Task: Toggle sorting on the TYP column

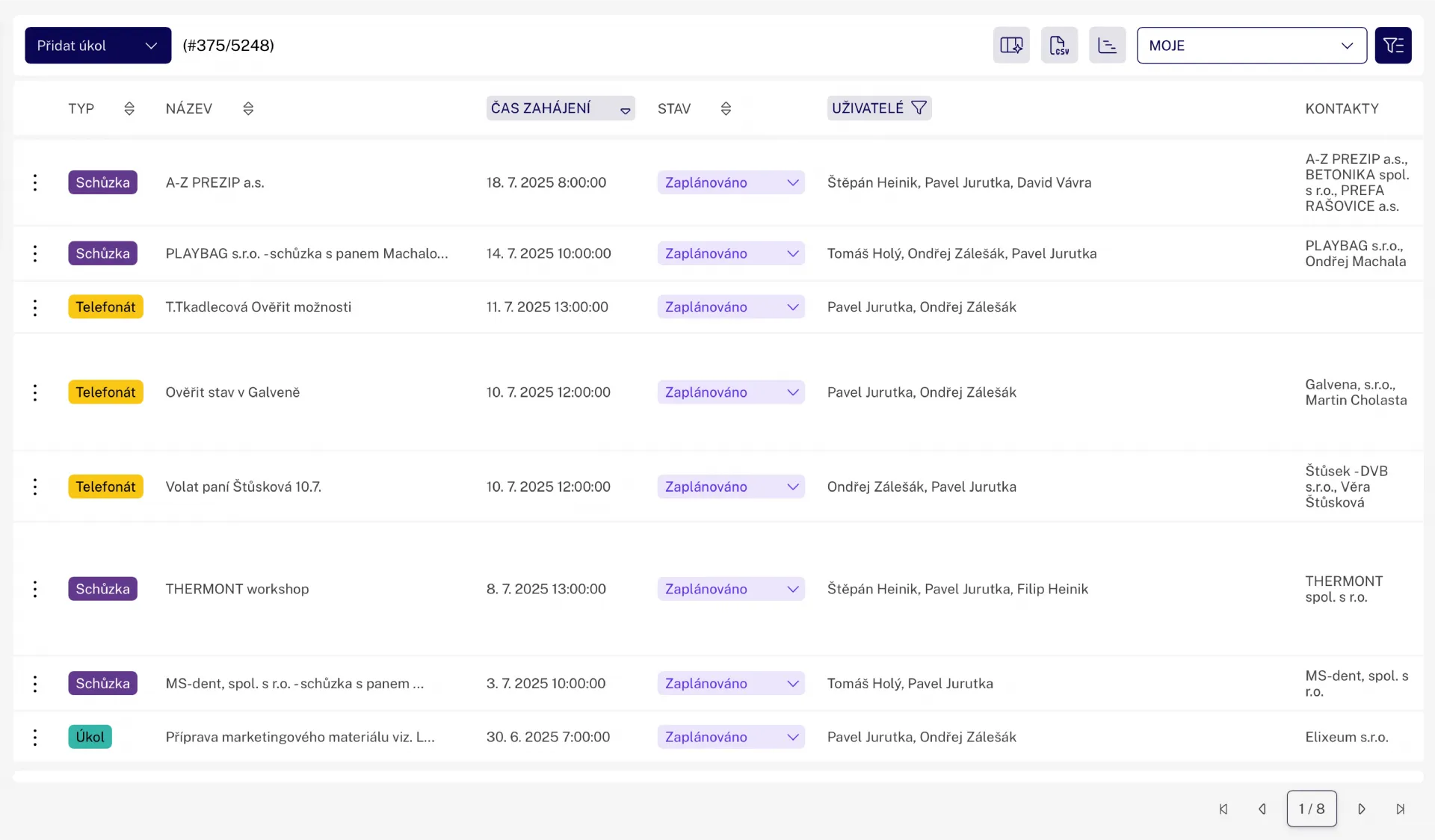Action: 129,109
